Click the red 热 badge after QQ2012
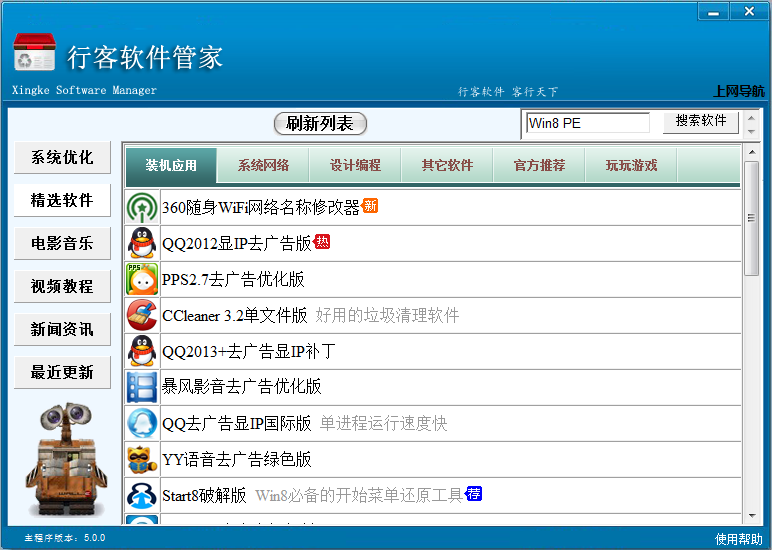The image size is (772, 550). click(322, 241)
